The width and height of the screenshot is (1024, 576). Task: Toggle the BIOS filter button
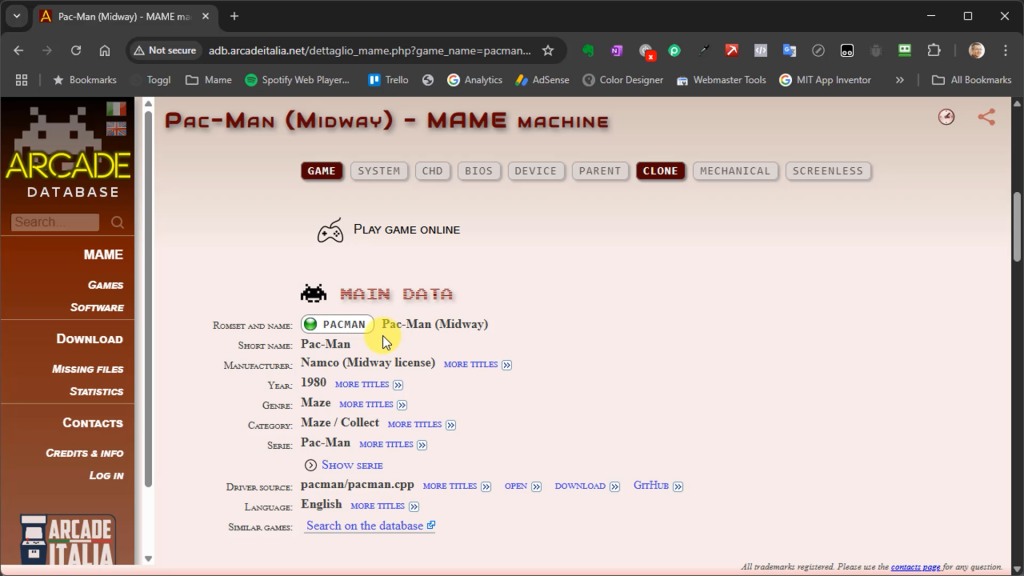tap(479, 171)
